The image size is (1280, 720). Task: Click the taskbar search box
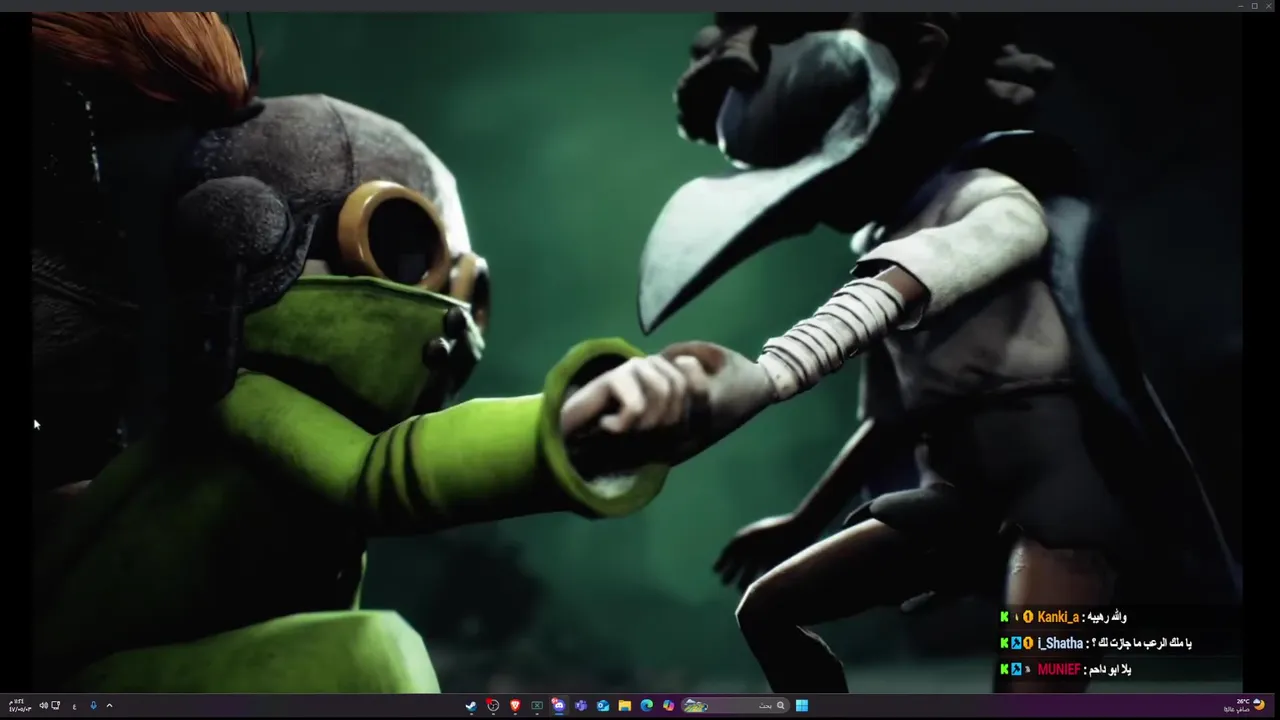736,706
